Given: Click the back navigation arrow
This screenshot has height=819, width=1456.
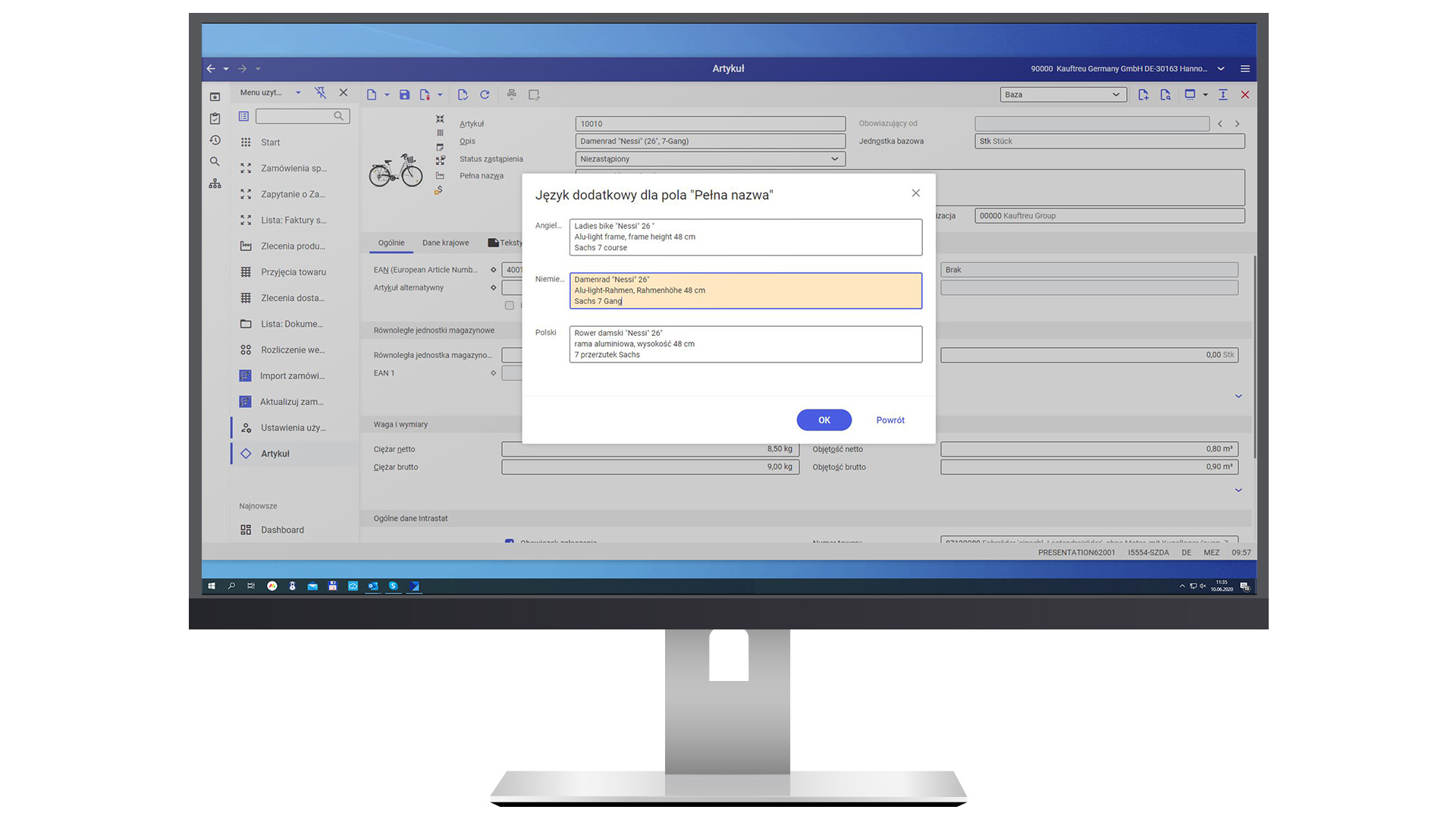Looking at the screenshot, I should point(211,69).
